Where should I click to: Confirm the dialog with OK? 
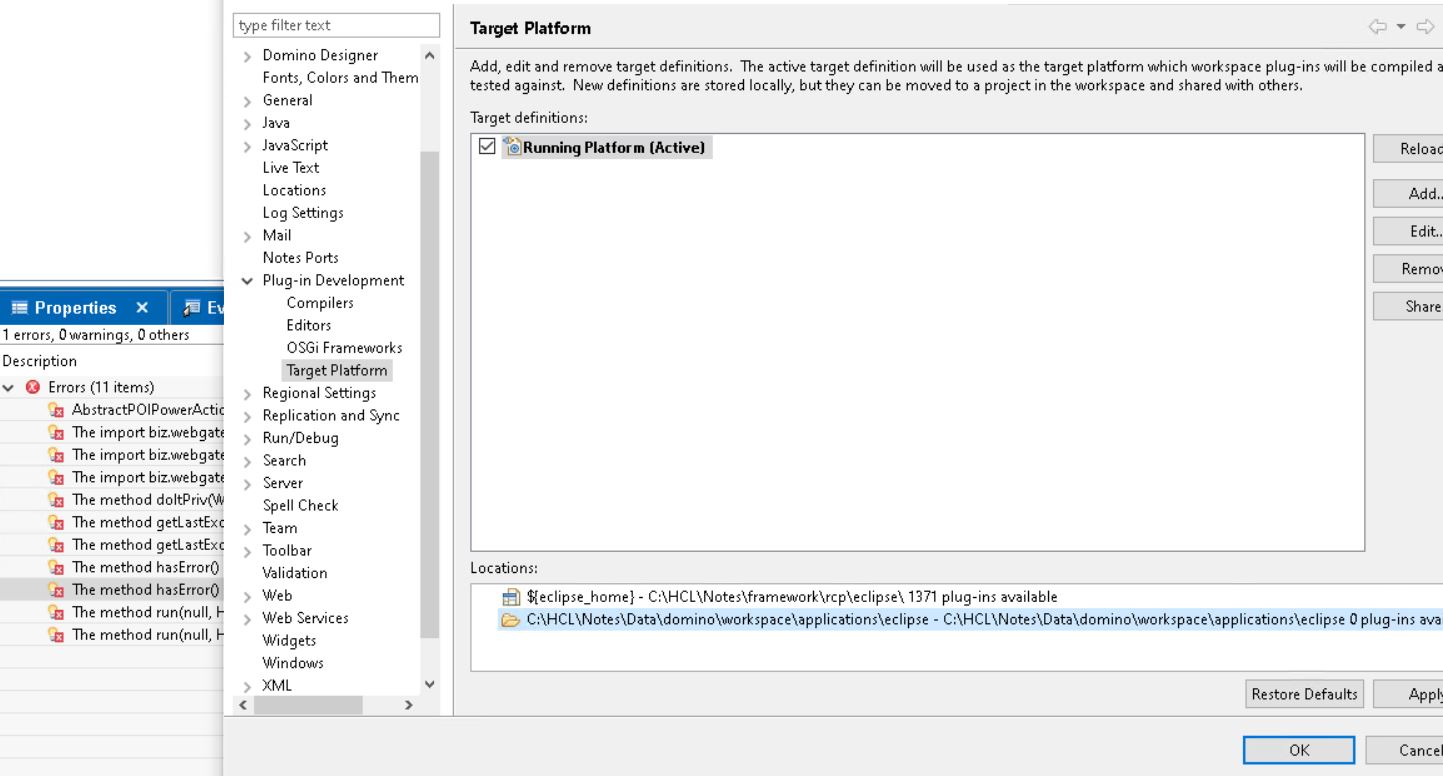click(1298, 750)
